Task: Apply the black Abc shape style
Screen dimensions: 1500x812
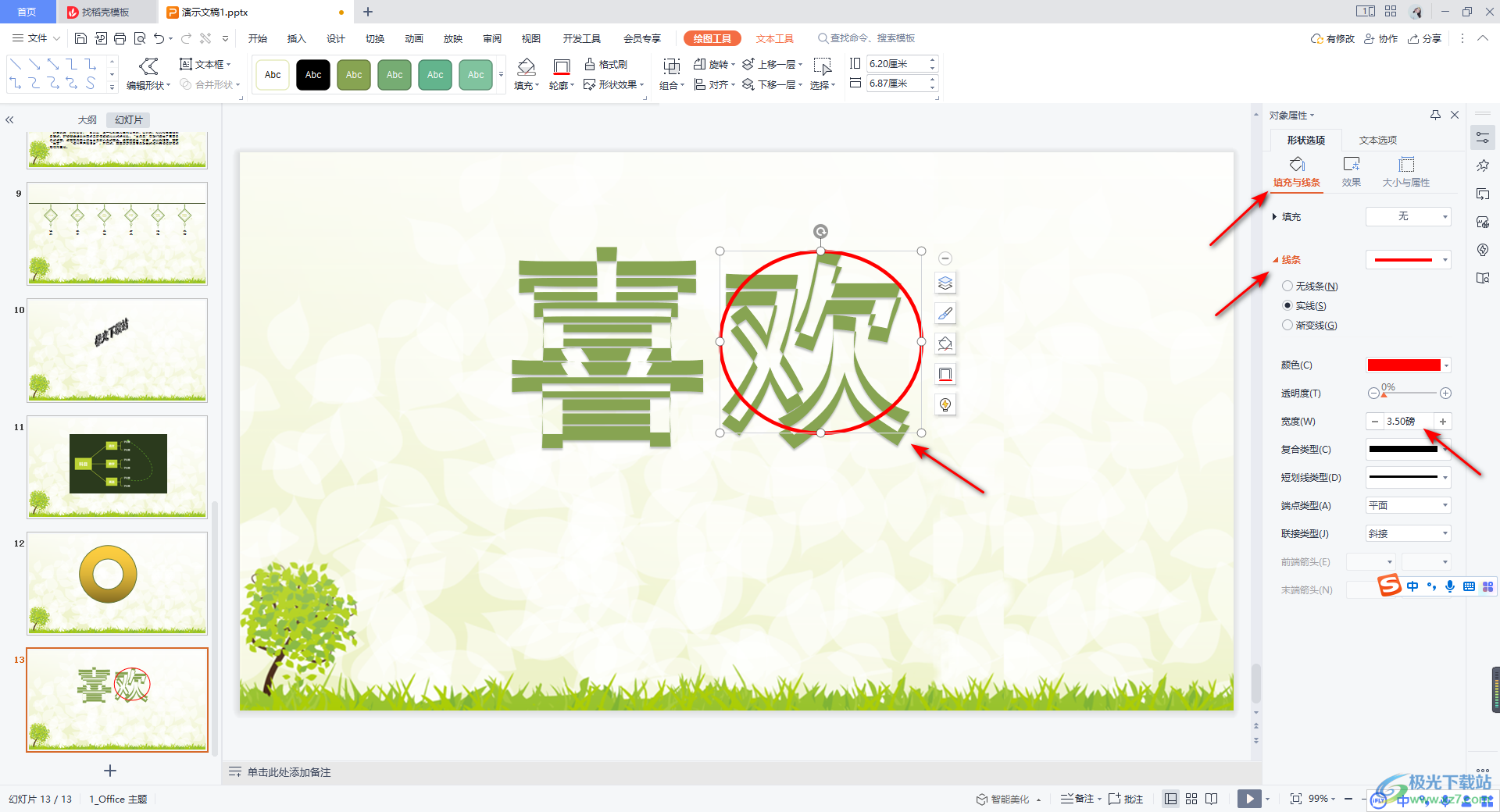Action: tap(313, 75)
